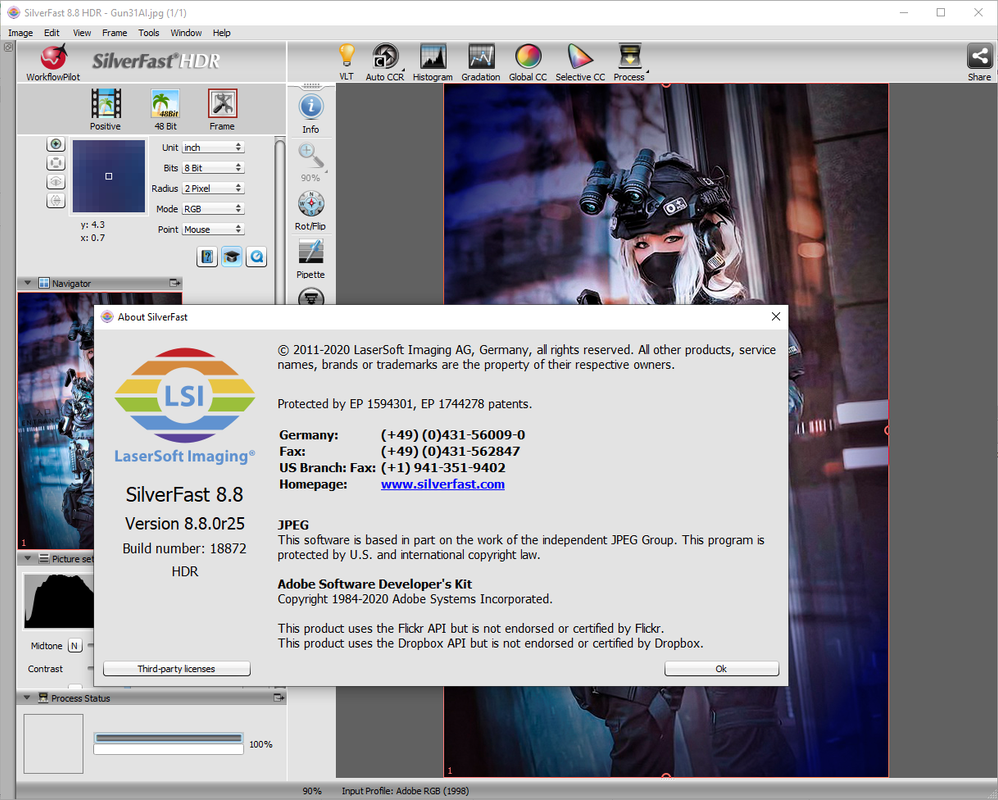998x800 pixels.
Task: Open the Unit inch dropdown
Action: coord(213,147)
